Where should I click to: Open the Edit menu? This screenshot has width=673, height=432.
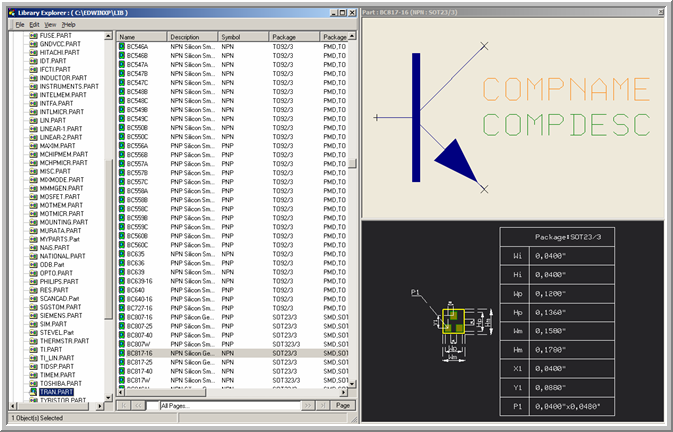34,25
